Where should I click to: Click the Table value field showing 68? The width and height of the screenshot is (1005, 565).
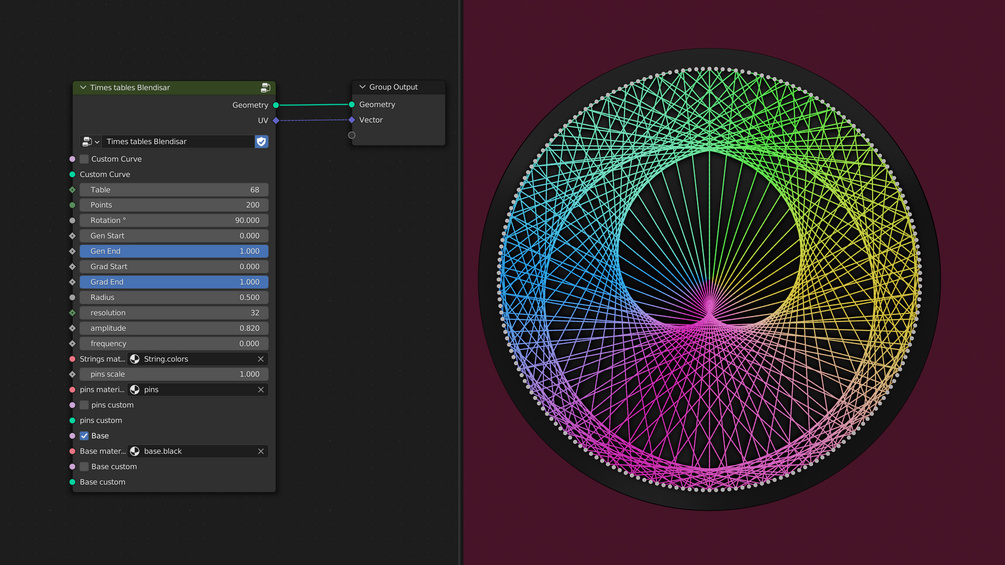[x=174, y=190]
